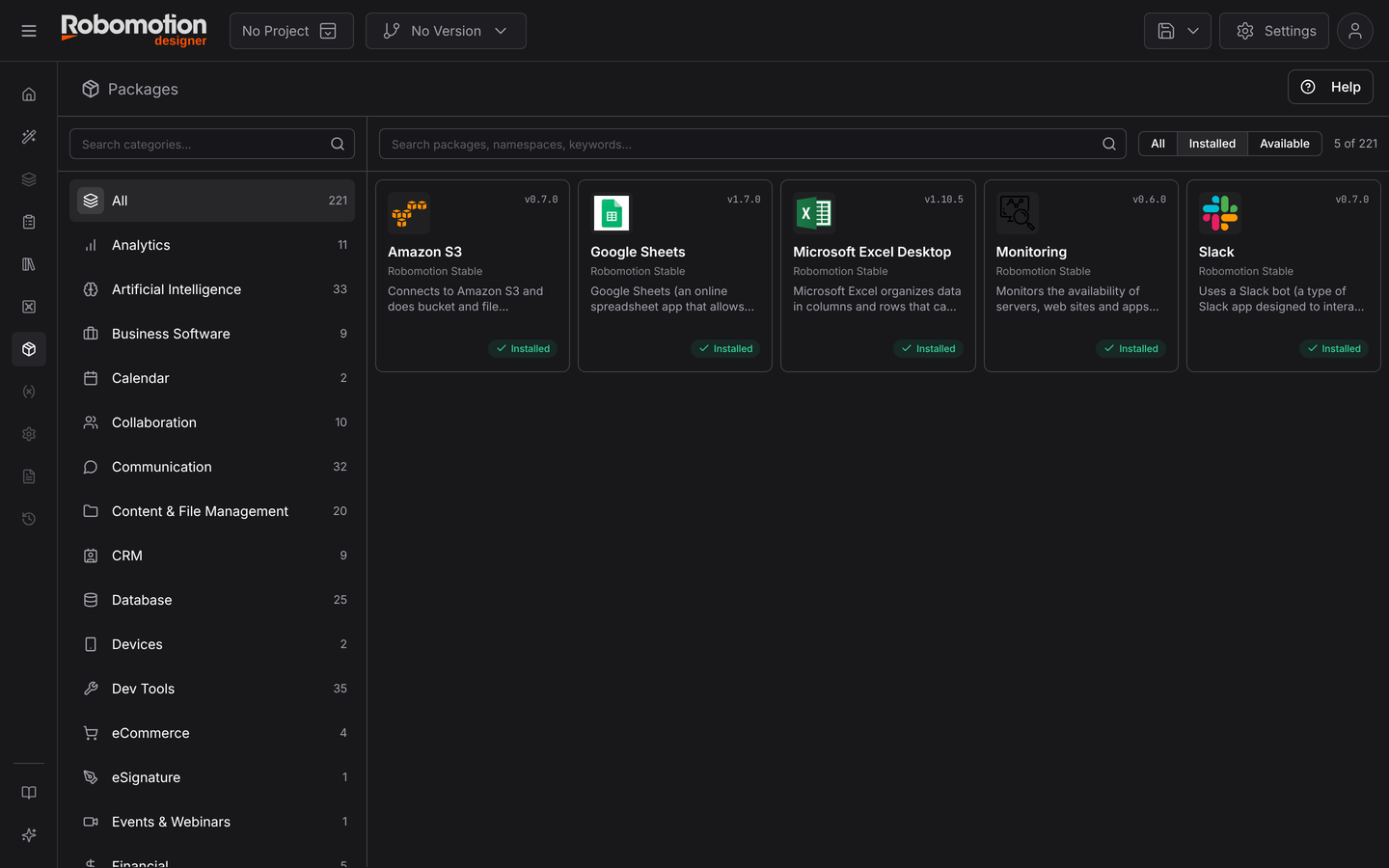Open the clipboard list sidebar icon
Image resolution: width=1389 pixels, height=868 pixels.
pyautogui.click(x=29, y=222)
